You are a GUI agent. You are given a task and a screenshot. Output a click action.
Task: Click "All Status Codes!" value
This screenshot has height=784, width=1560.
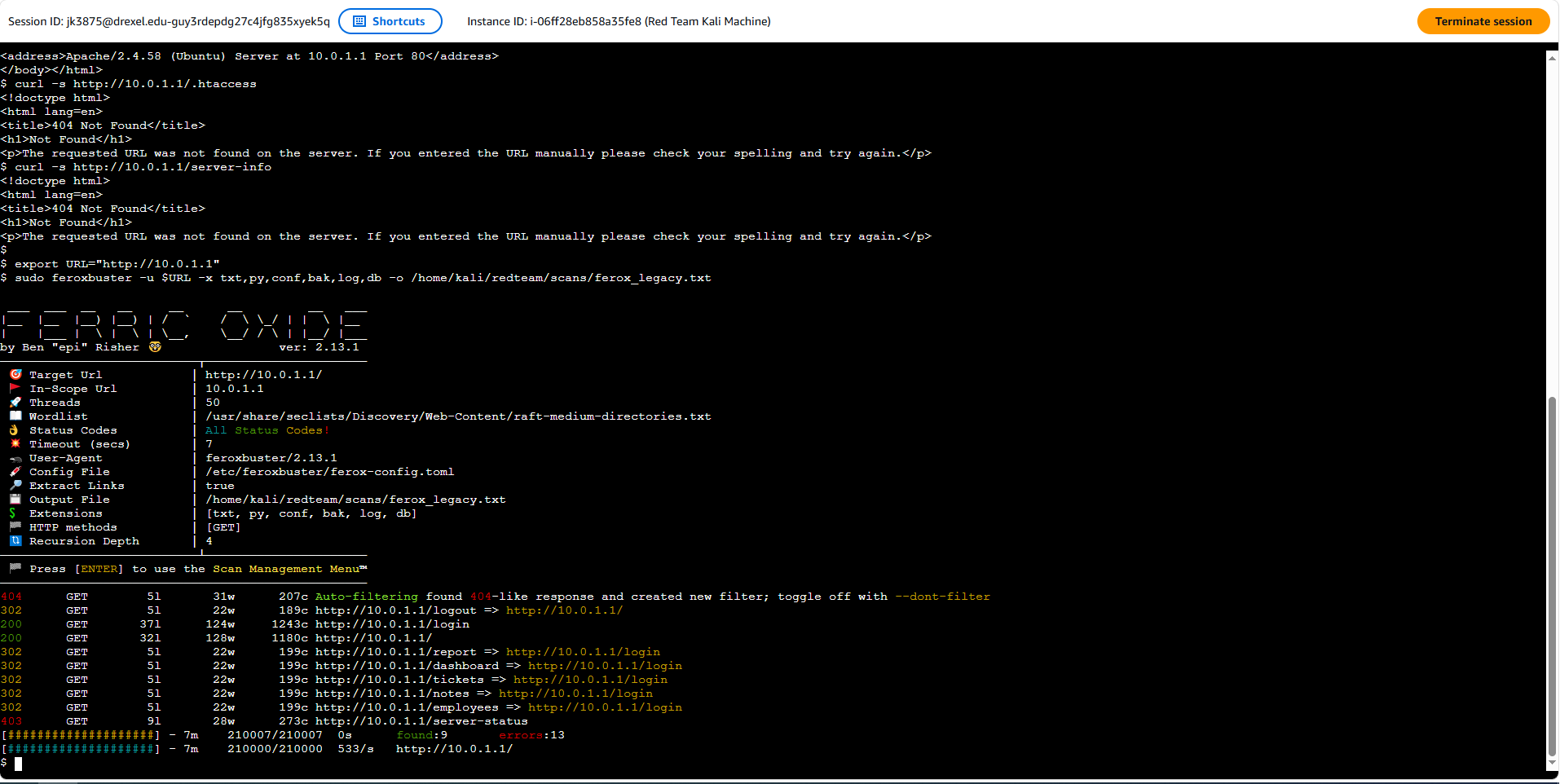[267, 429]
